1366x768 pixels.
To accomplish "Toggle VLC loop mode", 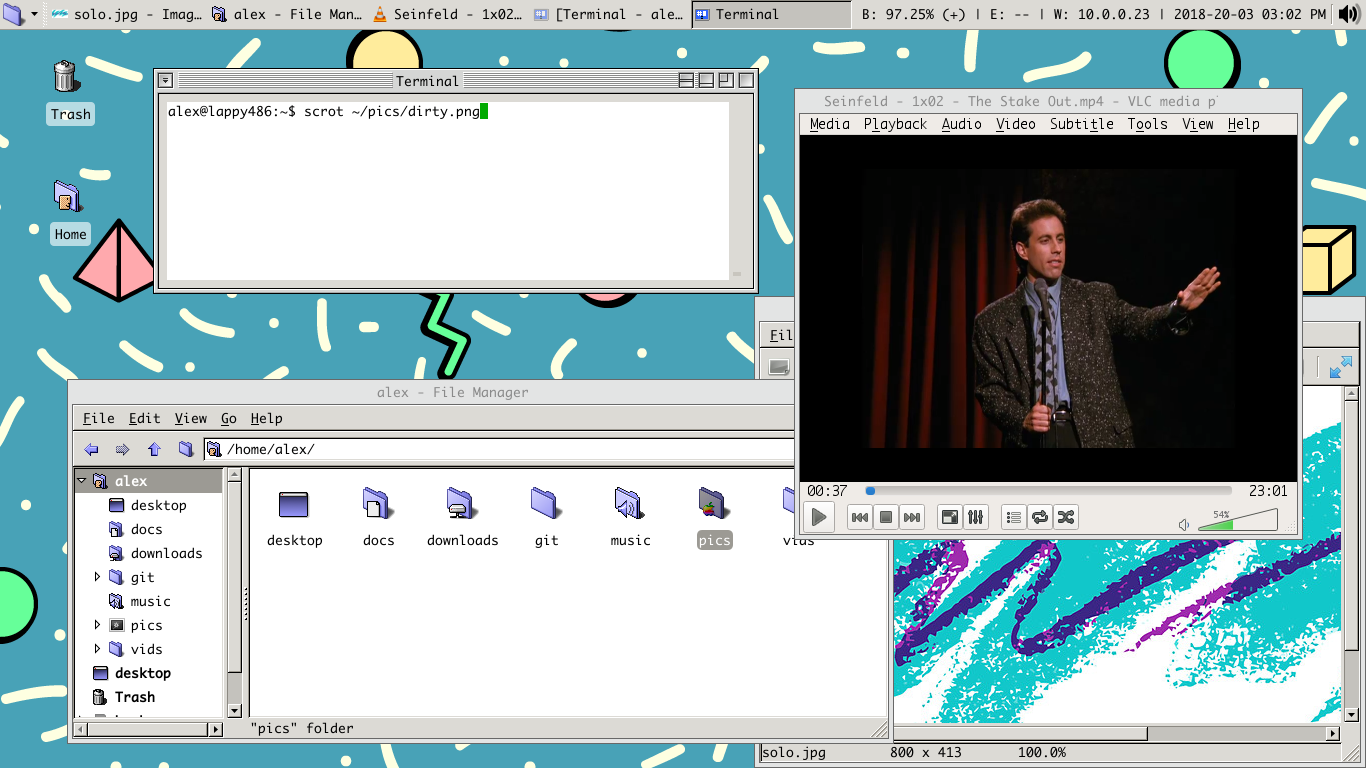I will [1040, 517].
